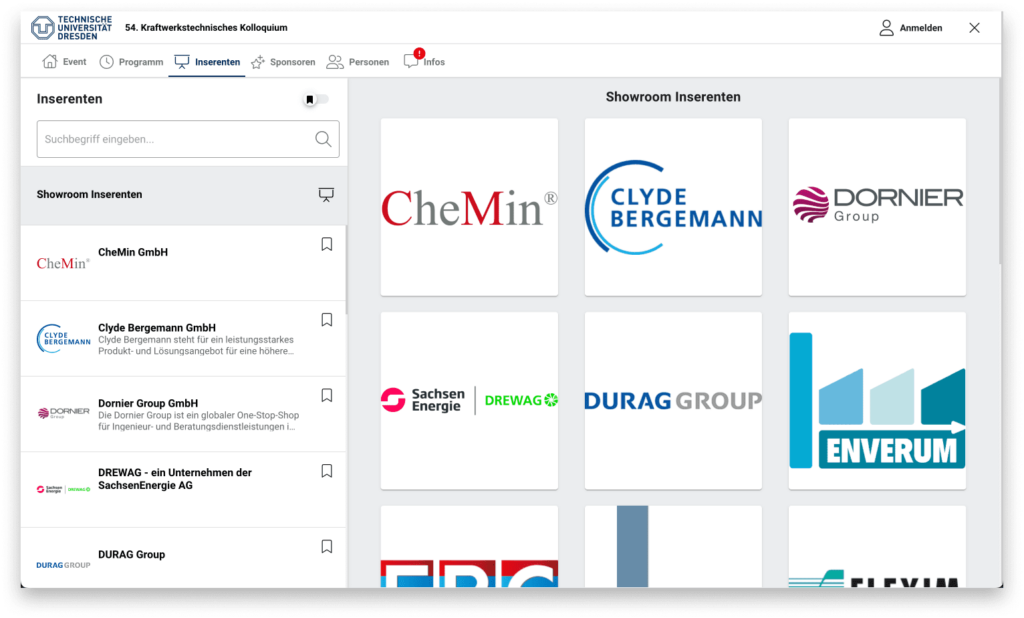Switch to the Programm tab
Screen dimensions: 1024x618
pos(131,62)
